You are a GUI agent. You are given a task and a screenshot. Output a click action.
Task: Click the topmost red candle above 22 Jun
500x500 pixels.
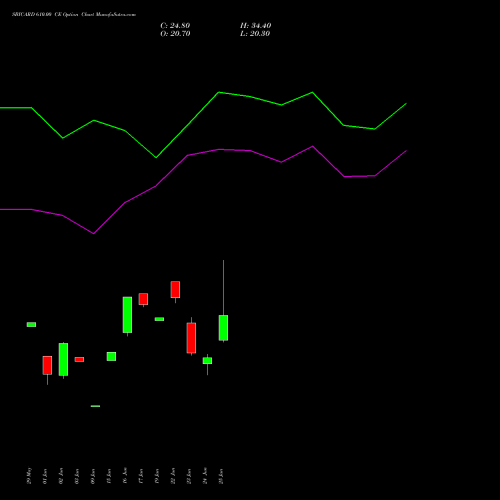[x=175, y=289]
